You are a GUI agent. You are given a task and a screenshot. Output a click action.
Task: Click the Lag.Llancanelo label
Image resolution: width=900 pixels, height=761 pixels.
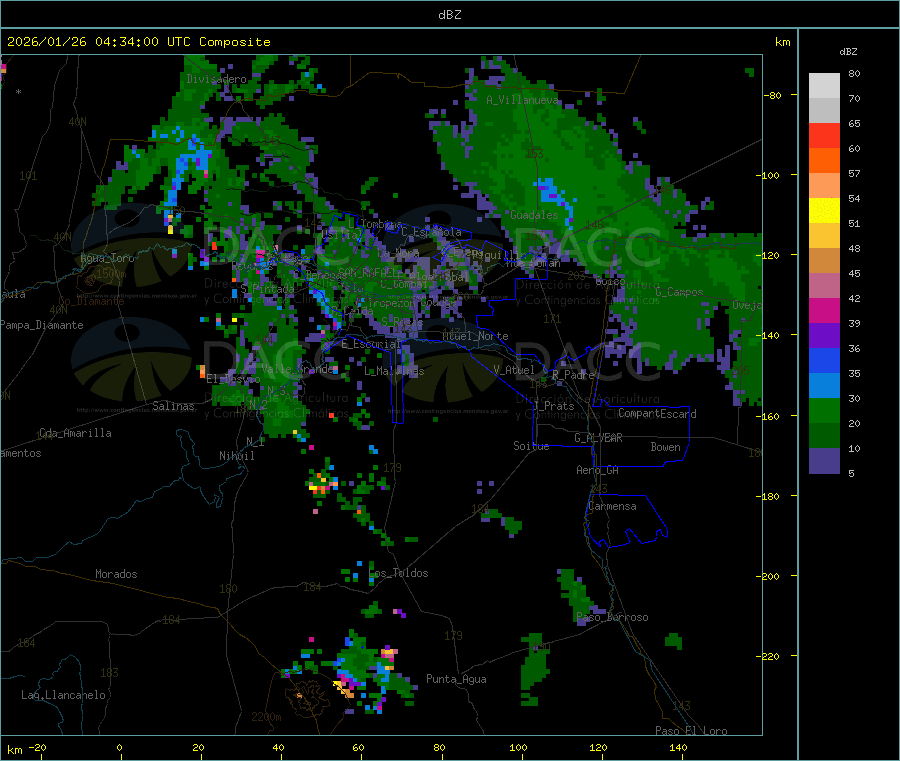(63, 696)
